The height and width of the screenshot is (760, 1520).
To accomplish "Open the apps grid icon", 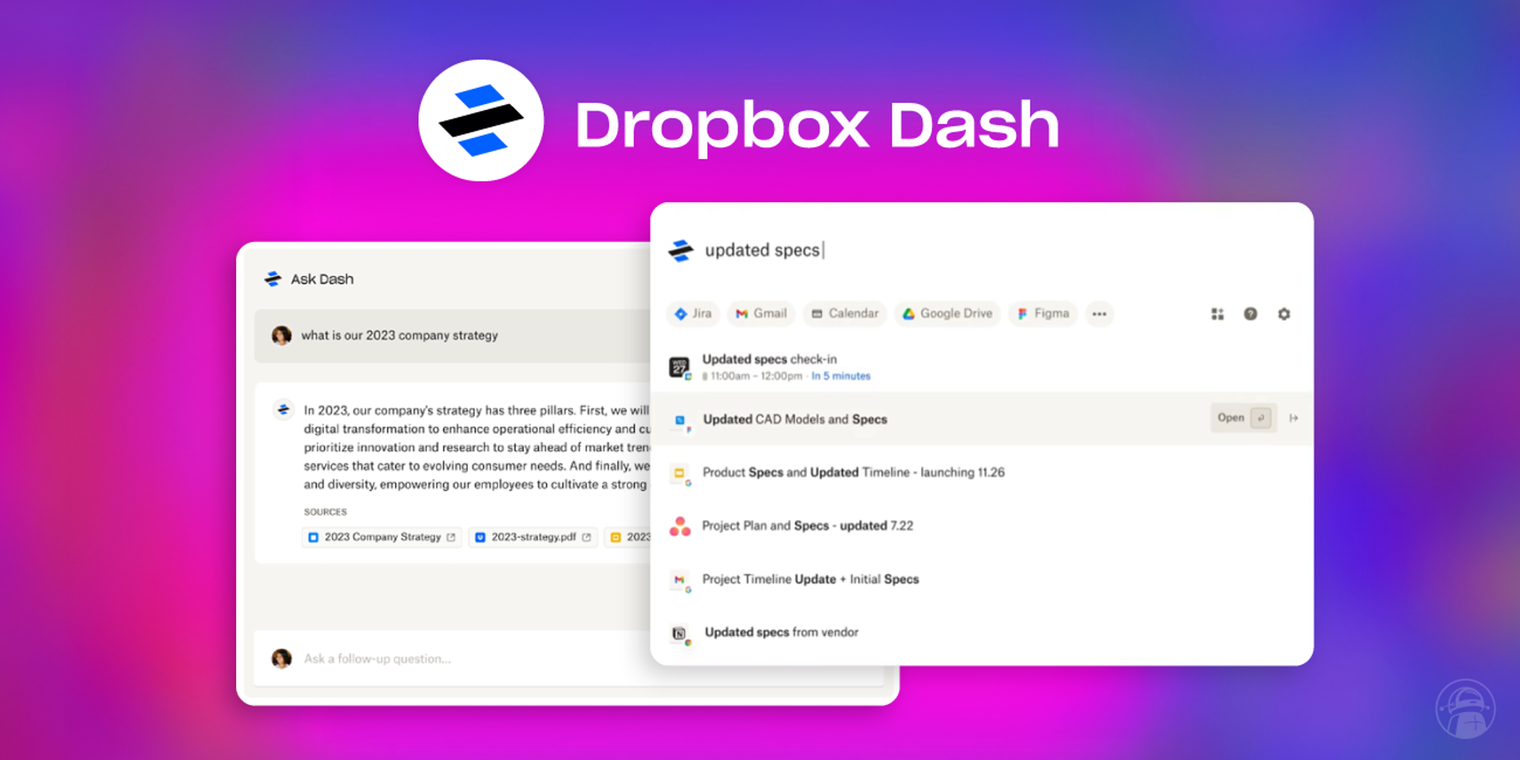I will [x=1217, y=314].
